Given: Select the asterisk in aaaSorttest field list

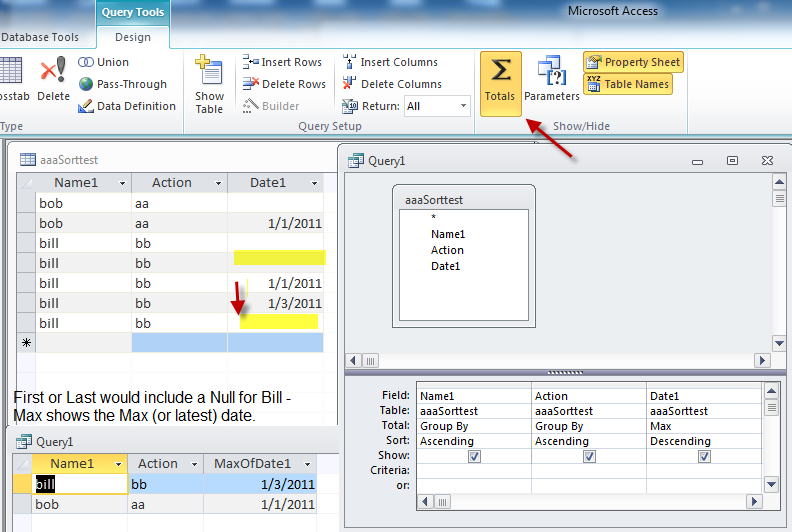Looking at the screenshot, I should click(x=433, y=218).
